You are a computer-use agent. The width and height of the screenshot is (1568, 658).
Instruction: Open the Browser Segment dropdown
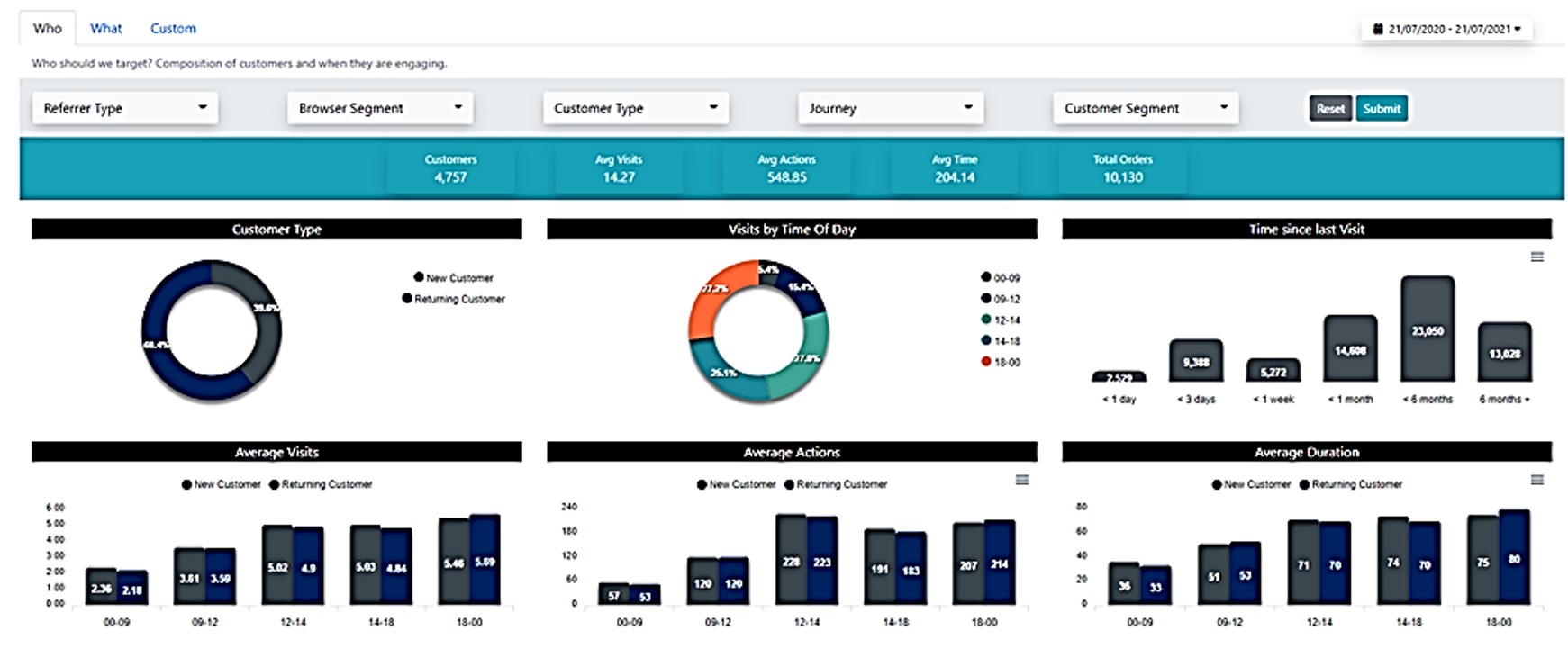[380, 108]
